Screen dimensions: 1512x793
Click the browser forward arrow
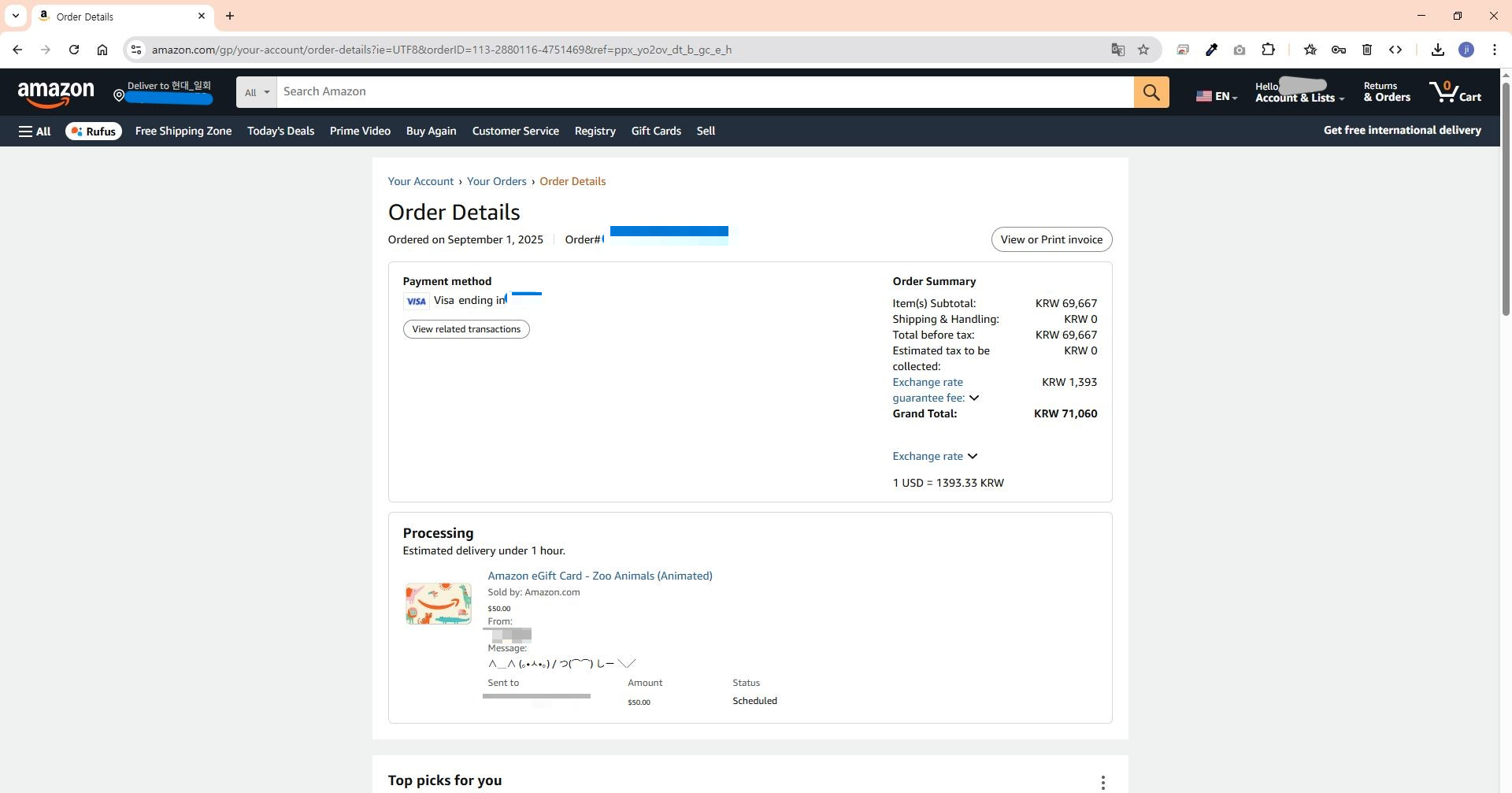pos(46,50)
